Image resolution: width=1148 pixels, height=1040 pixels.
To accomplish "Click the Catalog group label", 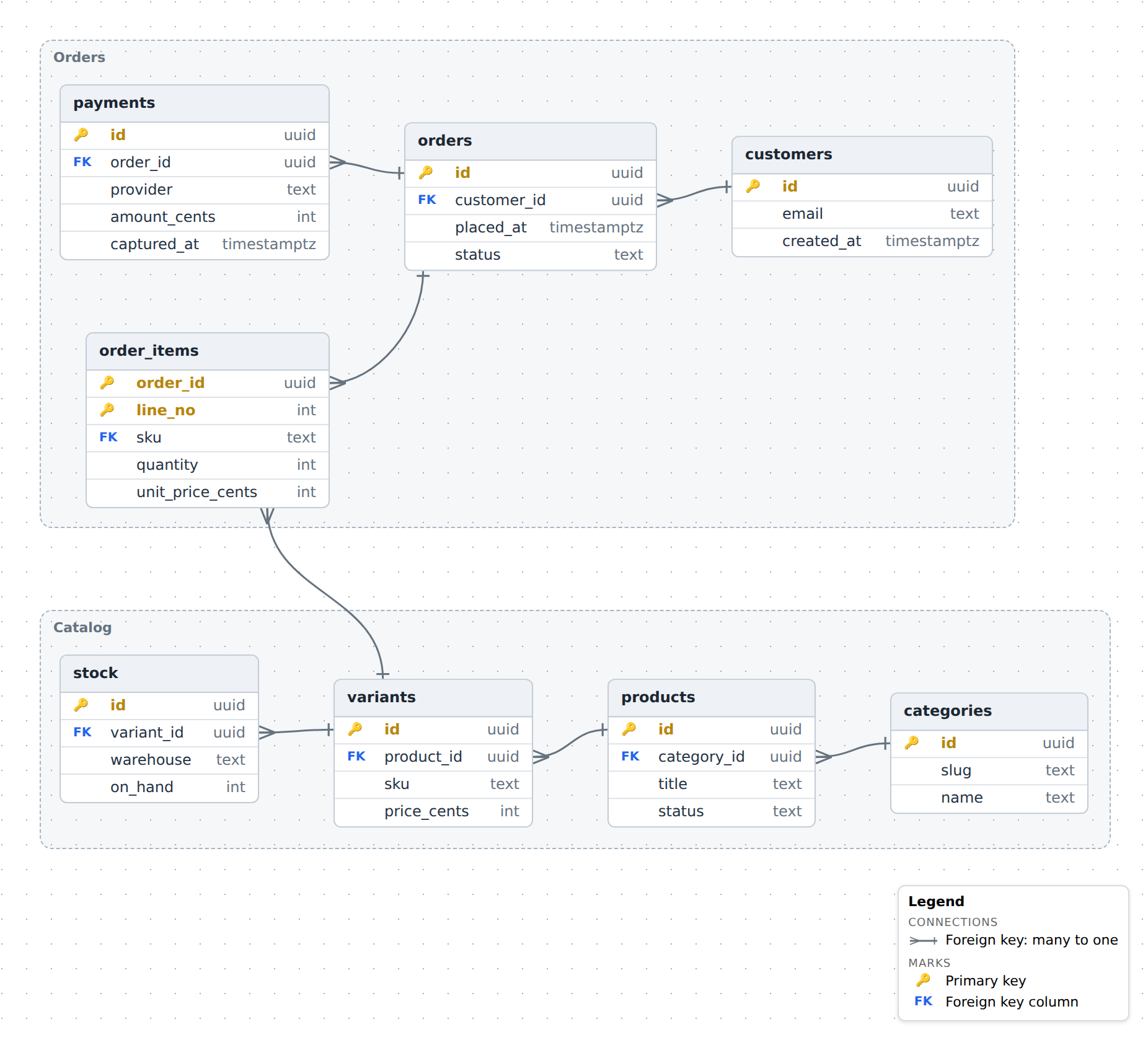I will pos(82,627).
